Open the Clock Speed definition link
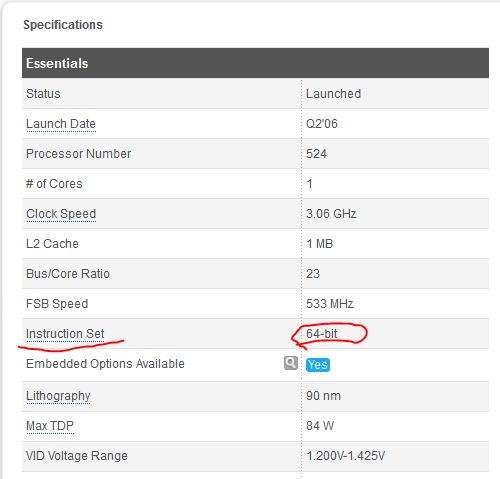 tap(61, 214)
